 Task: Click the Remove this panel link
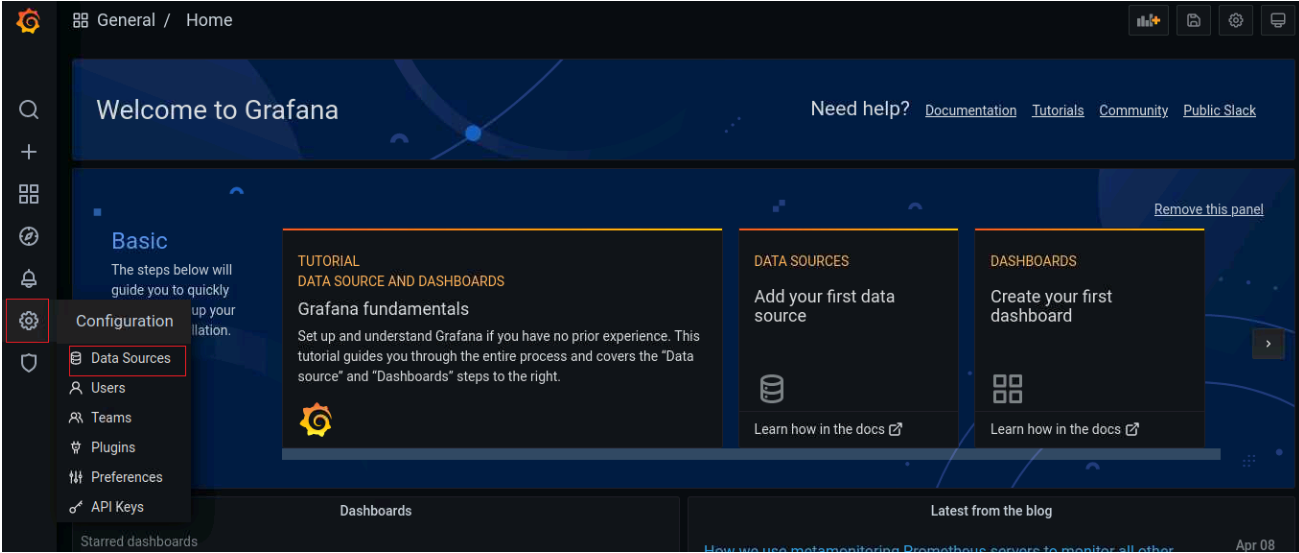click(x=1208, y=209)
